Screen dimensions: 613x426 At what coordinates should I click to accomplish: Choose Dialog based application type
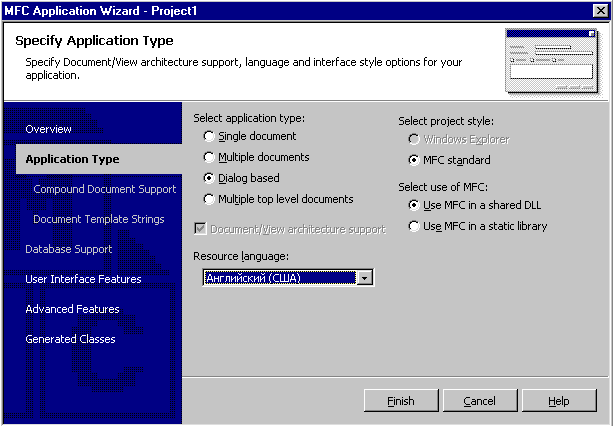208,178
